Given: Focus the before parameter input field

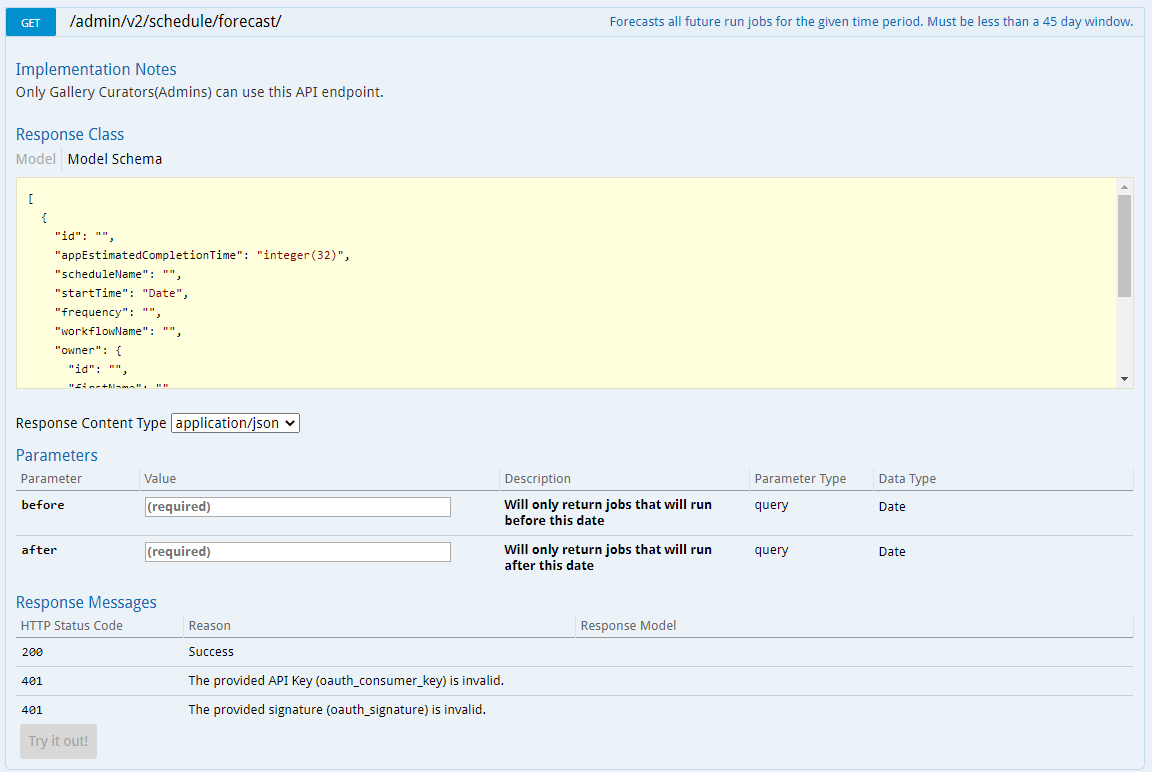Looking at the screenshot, I should [297, 507].
